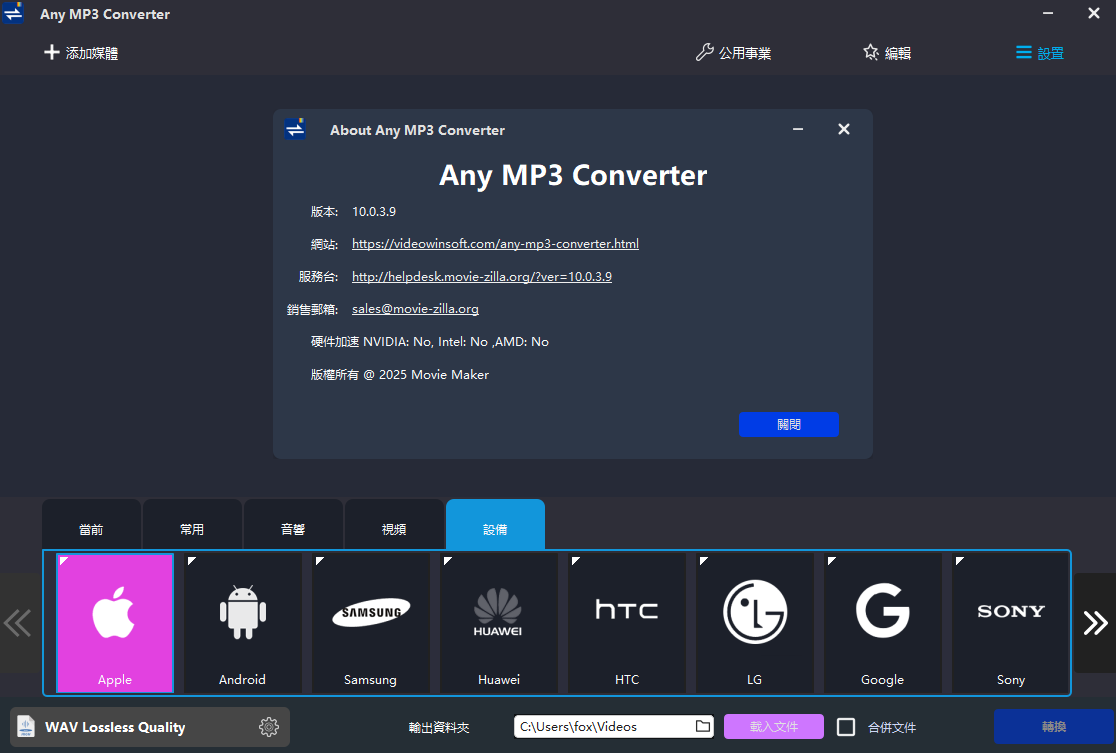
Task: Select the Huawei device preset
Action: tap(499, 622)
